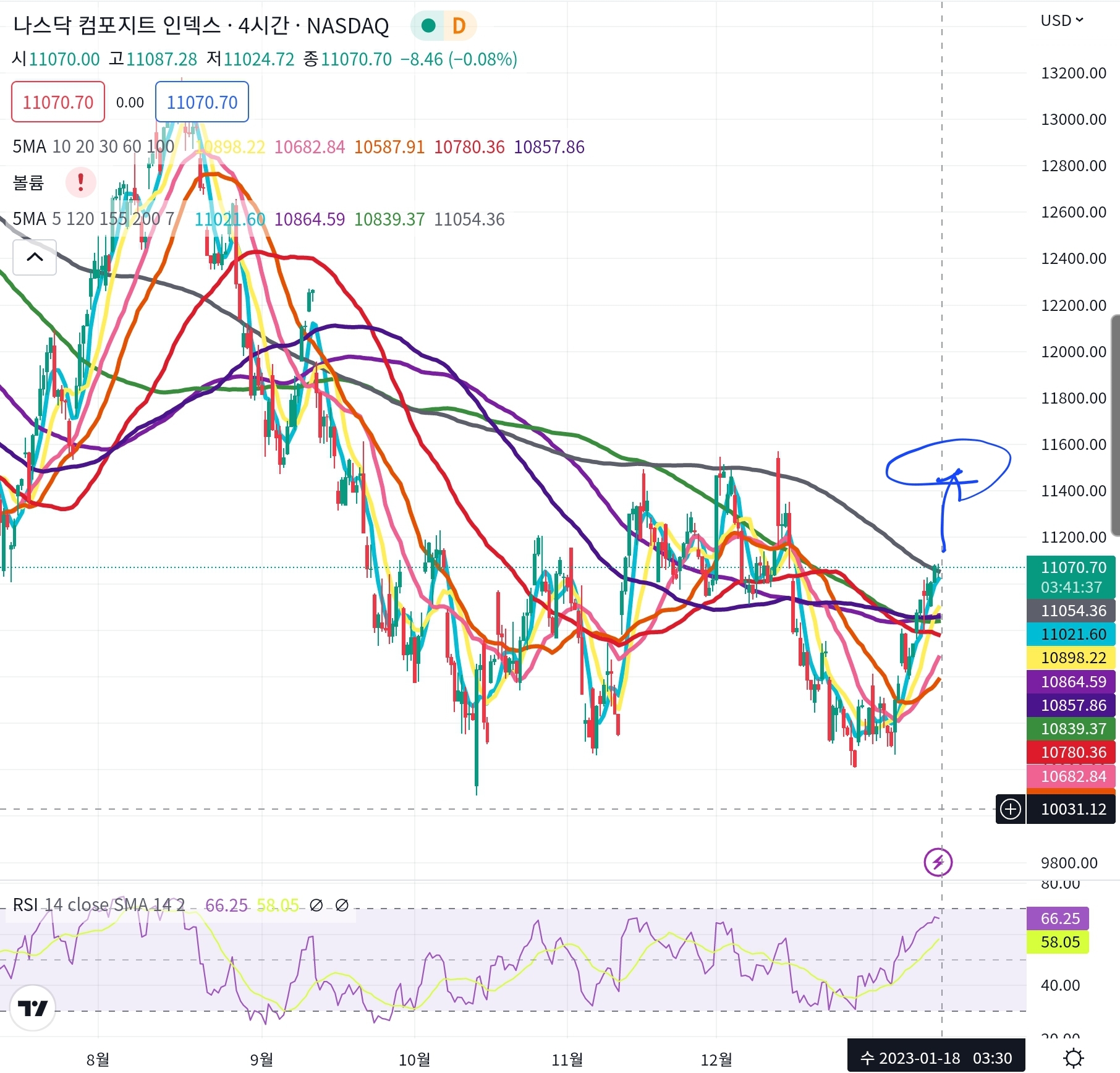Click the TradingView logo icon
The height and width of the screenshot is (1073, 1120).
[x=33, y=1008]
